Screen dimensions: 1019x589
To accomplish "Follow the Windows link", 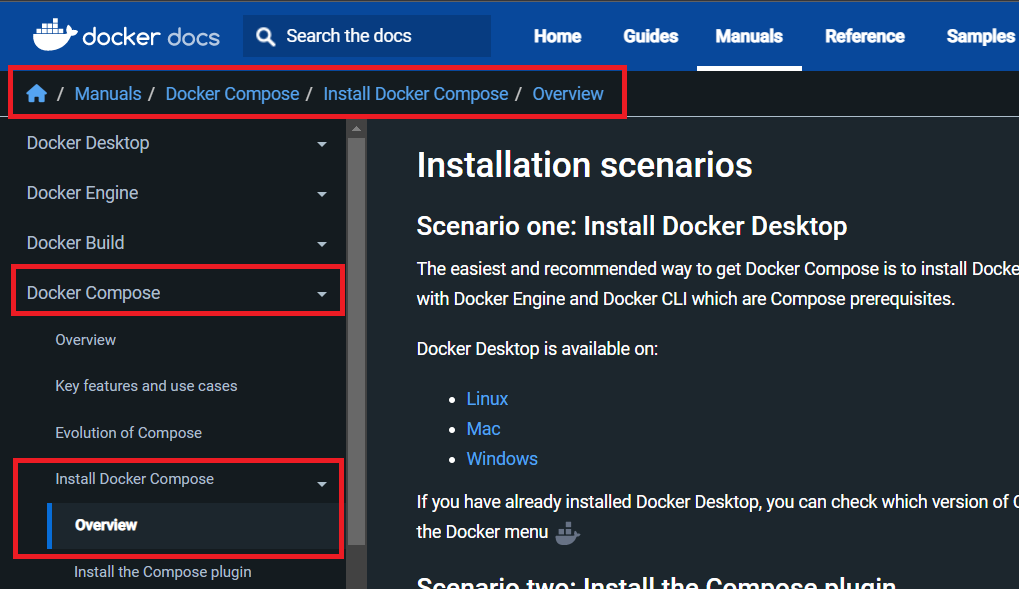I will pos(502,459).
